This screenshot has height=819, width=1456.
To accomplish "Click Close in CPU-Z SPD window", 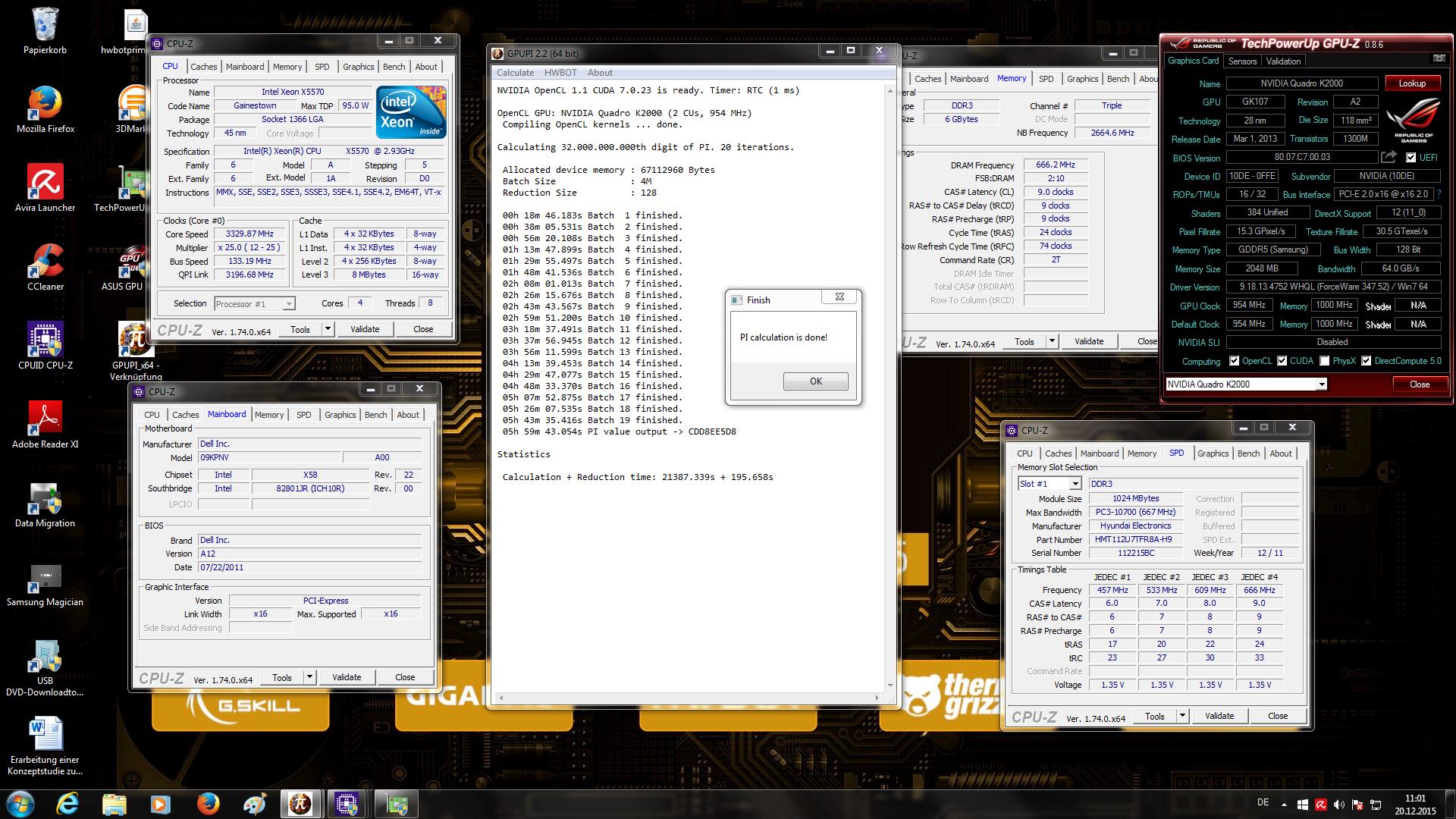I will [x=1278, y=716].
